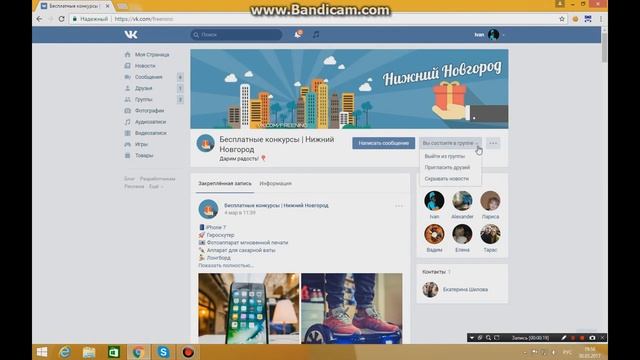
Task: Open post author Бесплатные конкурсы link
Action: (x=276, y=206)
